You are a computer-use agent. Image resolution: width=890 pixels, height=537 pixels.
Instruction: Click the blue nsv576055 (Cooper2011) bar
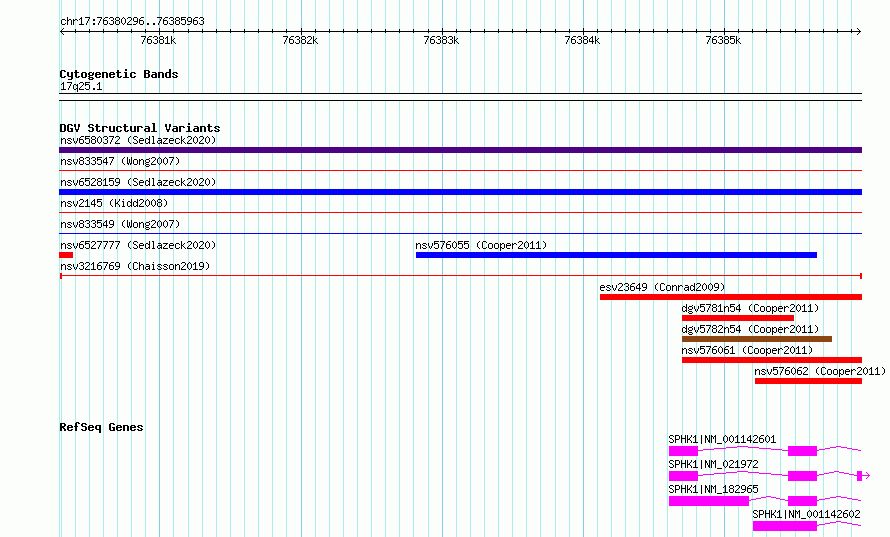pos(616,255)
